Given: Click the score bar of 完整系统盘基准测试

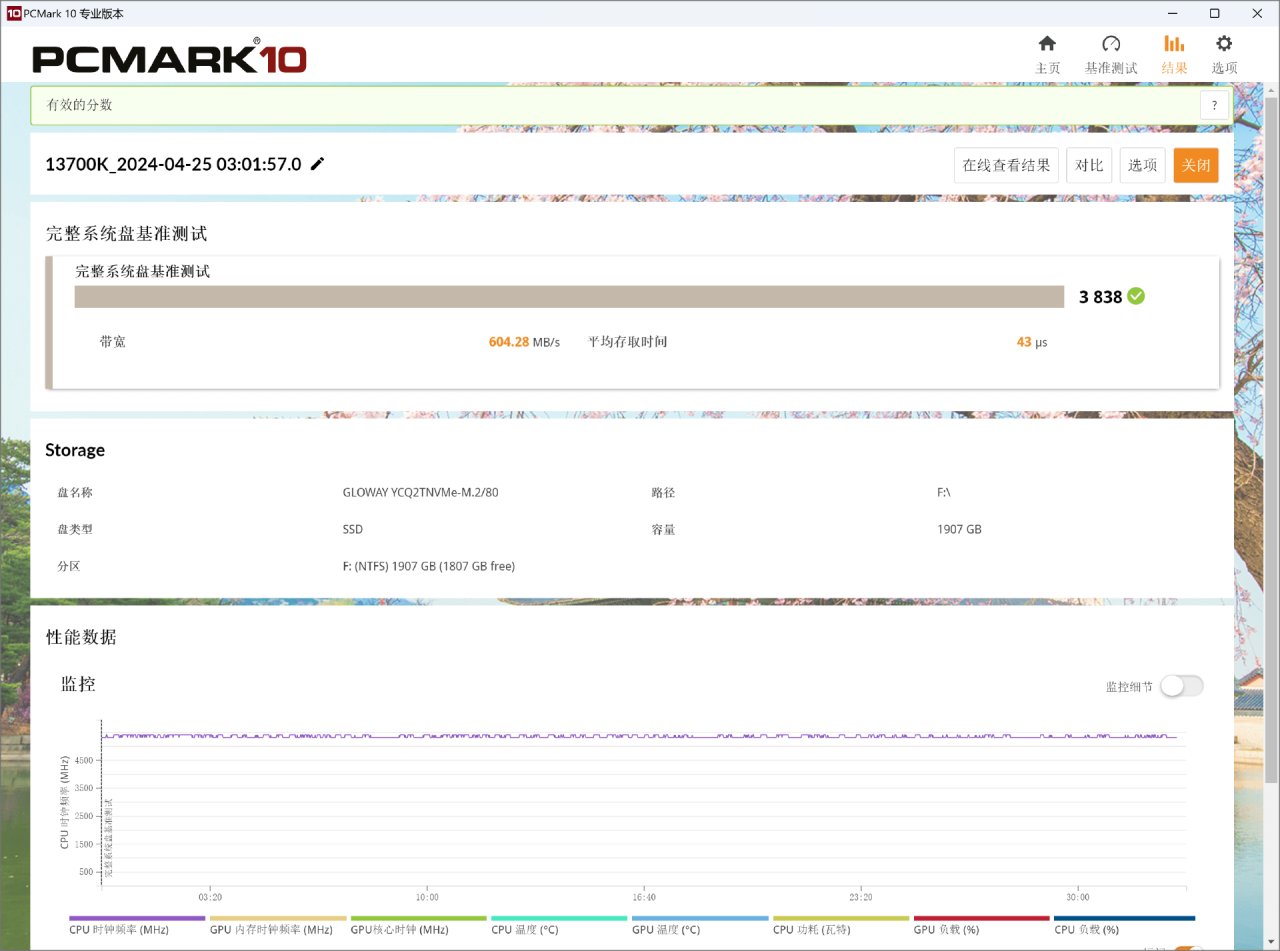Looking at the screenshot, I should coord(569,297).
